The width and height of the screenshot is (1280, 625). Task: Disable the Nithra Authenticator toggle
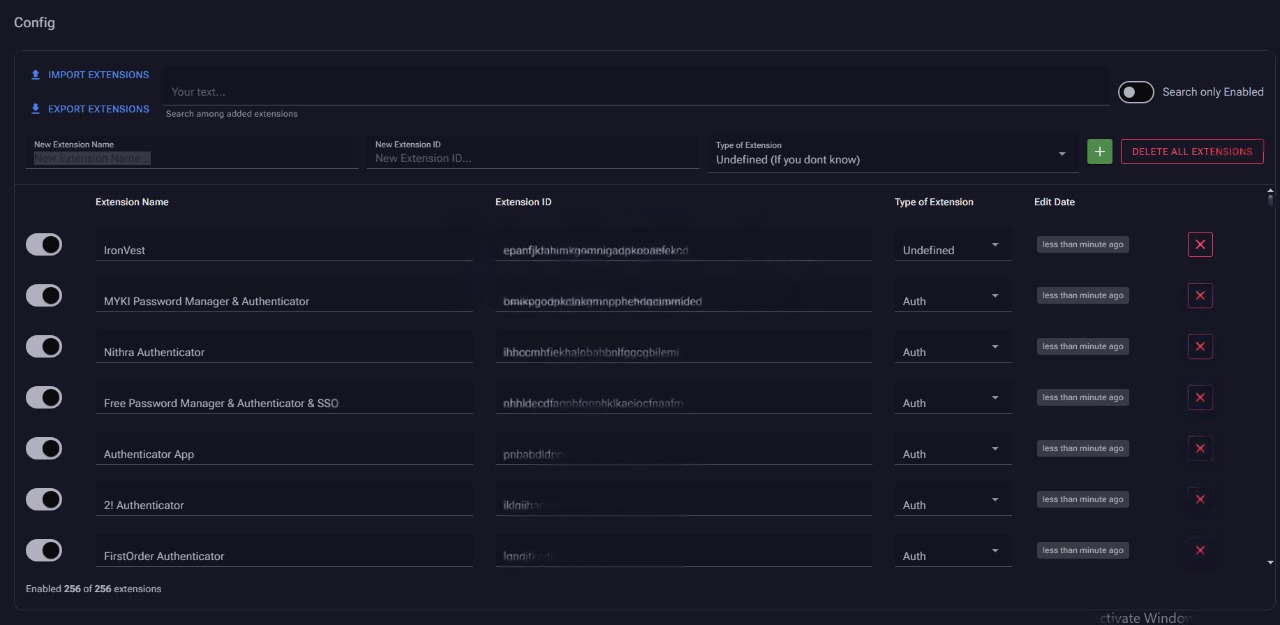click(44, 346)
